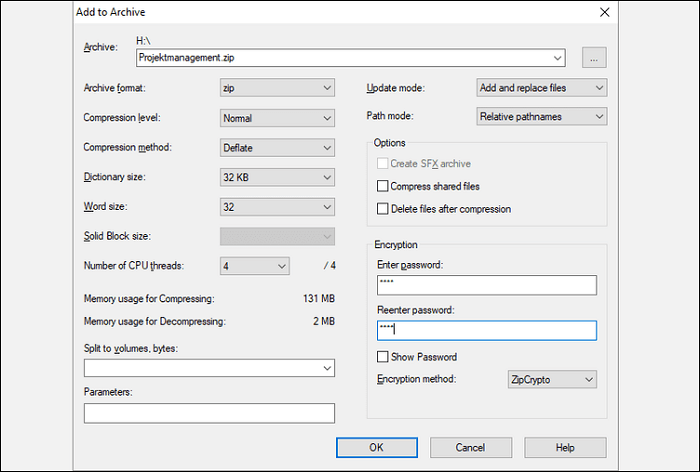Click the "131 MB" compressing memory value

tap(319, 298)
